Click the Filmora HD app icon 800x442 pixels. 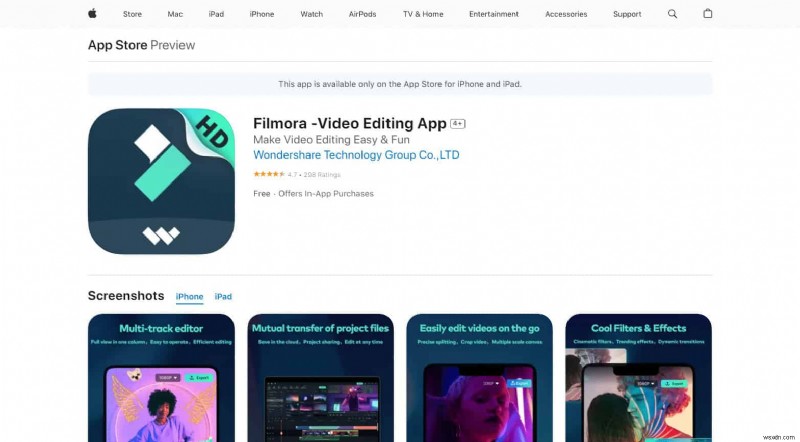(x=161, y=181)
